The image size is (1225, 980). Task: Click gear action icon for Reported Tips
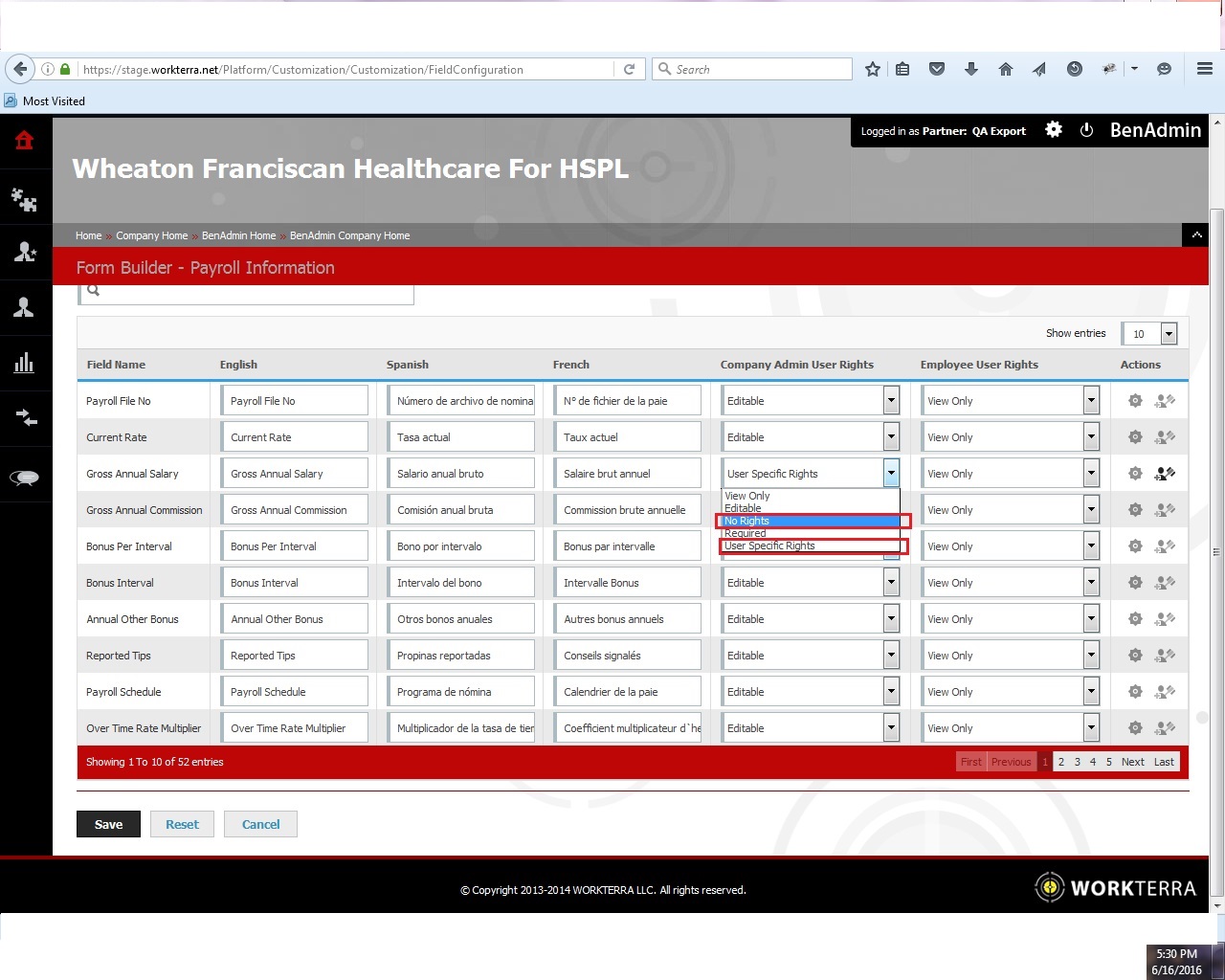(x=1135, y=656)
